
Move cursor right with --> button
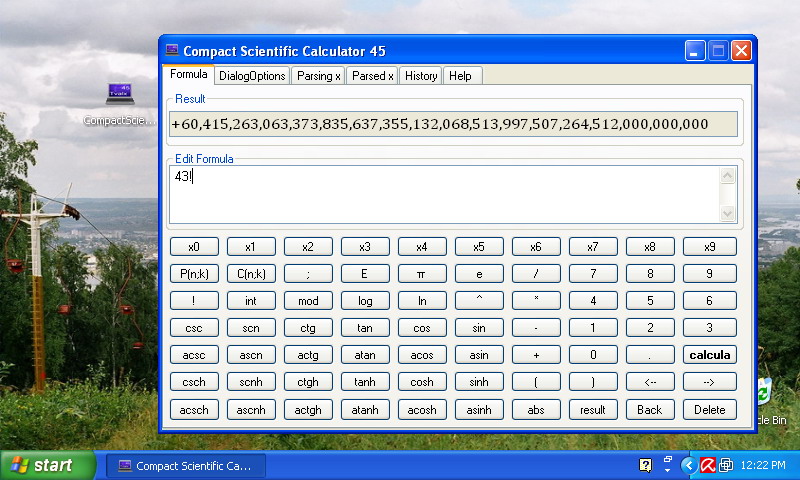pos(710,382)
